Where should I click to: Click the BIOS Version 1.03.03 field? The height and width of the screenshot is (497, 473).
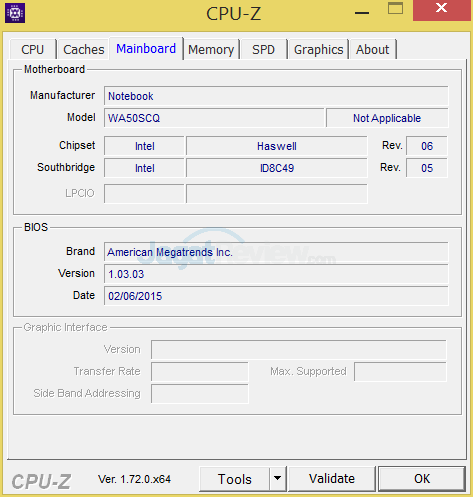276,274
